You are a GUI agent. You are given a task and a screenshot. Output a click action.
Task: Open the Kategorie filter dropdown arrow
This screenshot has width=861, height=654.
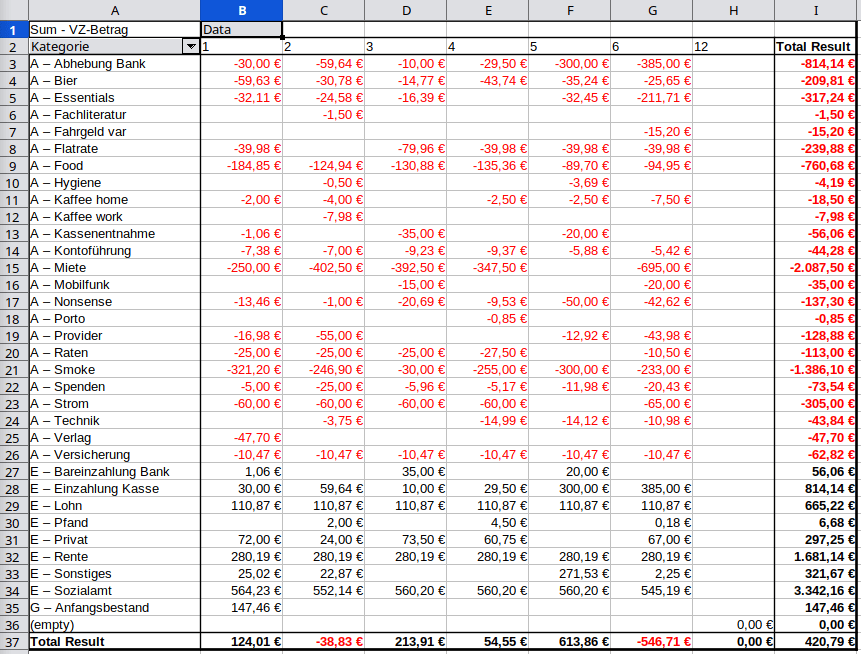(x=190, y=47)
